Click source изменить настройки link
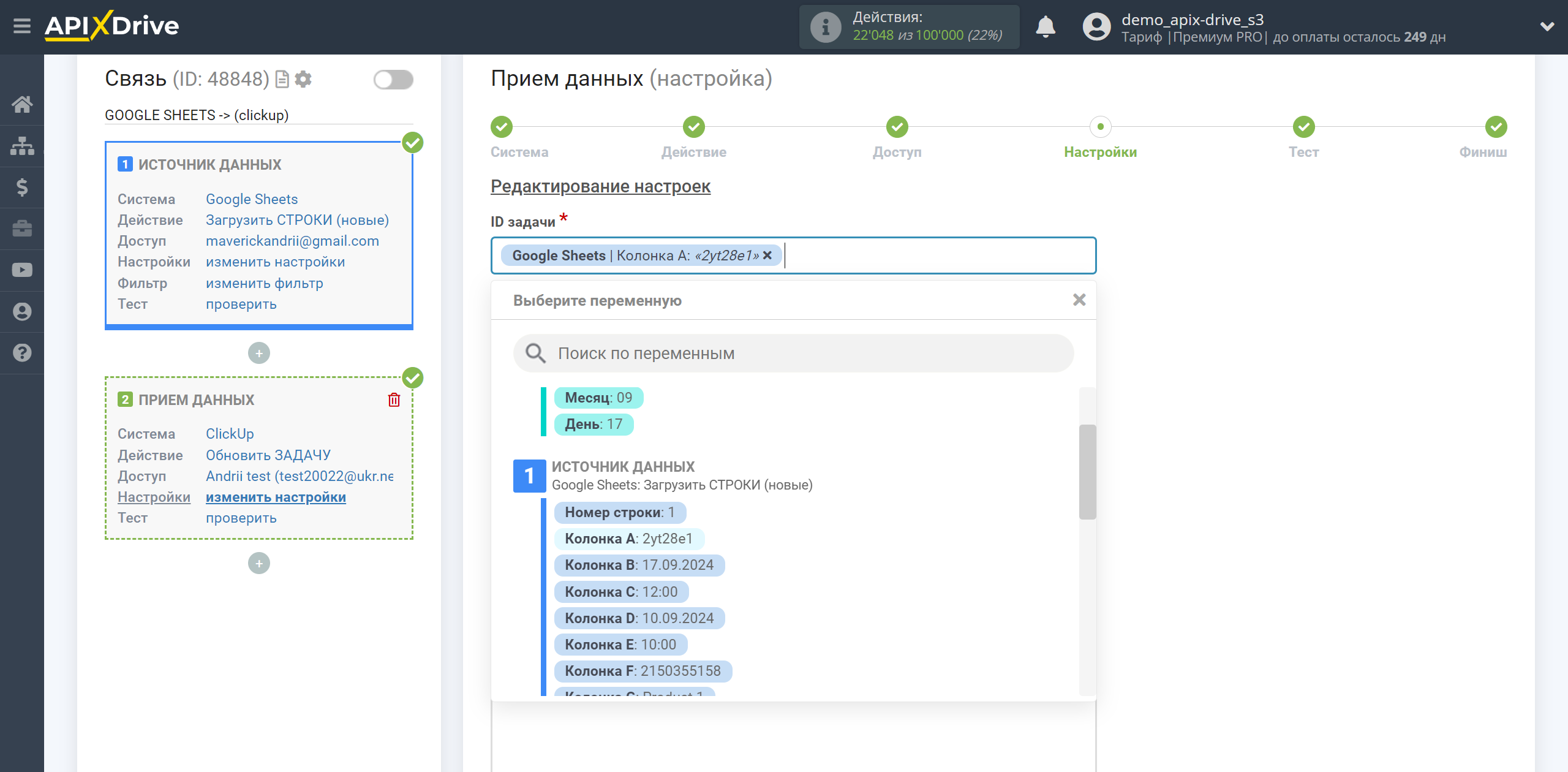The image size is (1568, 772). click(x=275, y=262)
